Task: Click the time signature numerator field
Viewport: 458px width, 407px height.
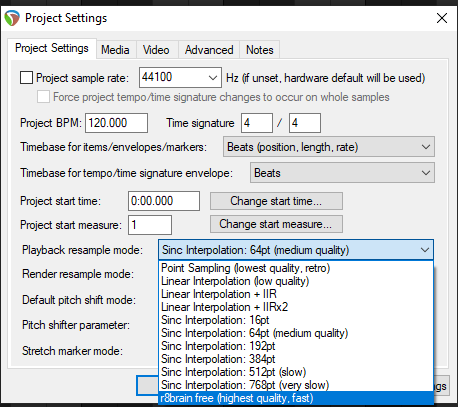Action: 257,123
